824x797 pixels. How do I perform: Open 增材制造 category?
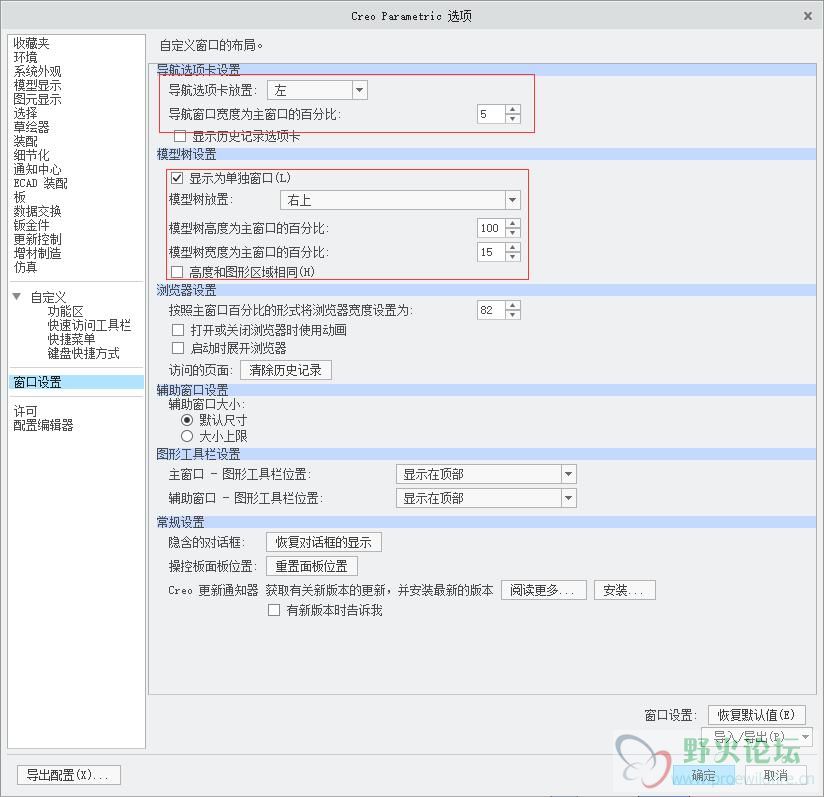click(x=37, y=253)
